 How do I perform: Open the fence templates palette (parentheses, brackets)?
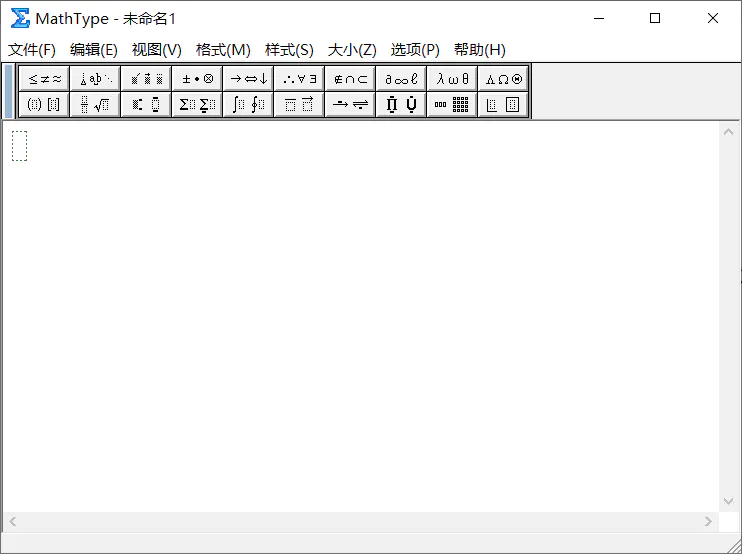click(44, 104)
